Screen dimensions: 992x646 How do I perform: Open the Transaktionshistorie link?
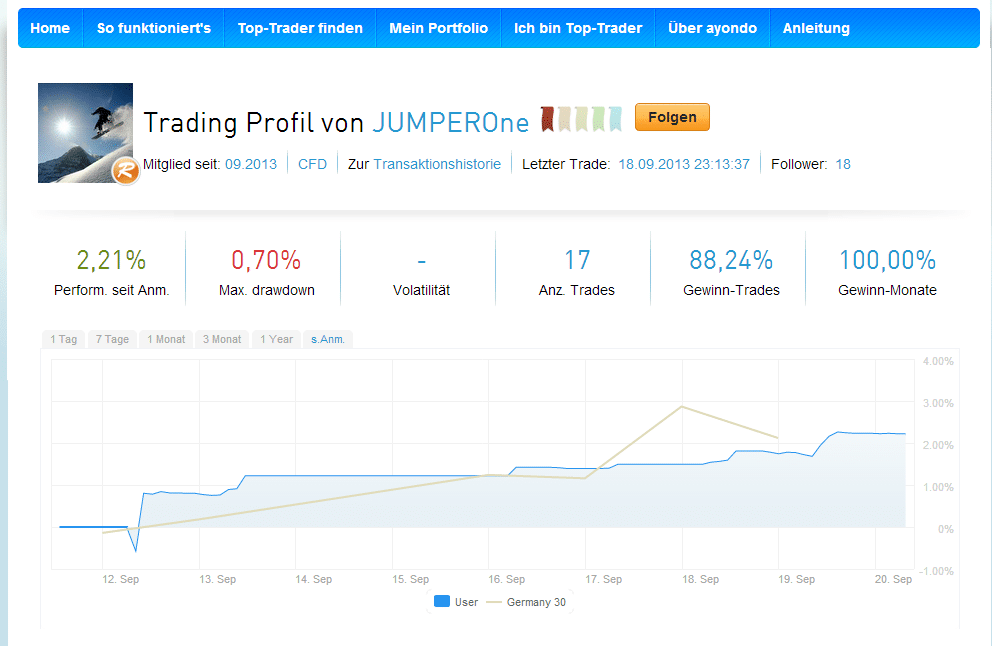437,164
